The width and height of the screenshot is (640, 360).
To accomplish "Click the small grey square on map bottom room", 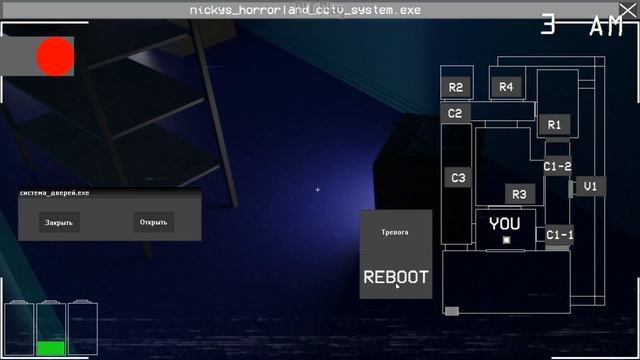I will click(452, 311).
